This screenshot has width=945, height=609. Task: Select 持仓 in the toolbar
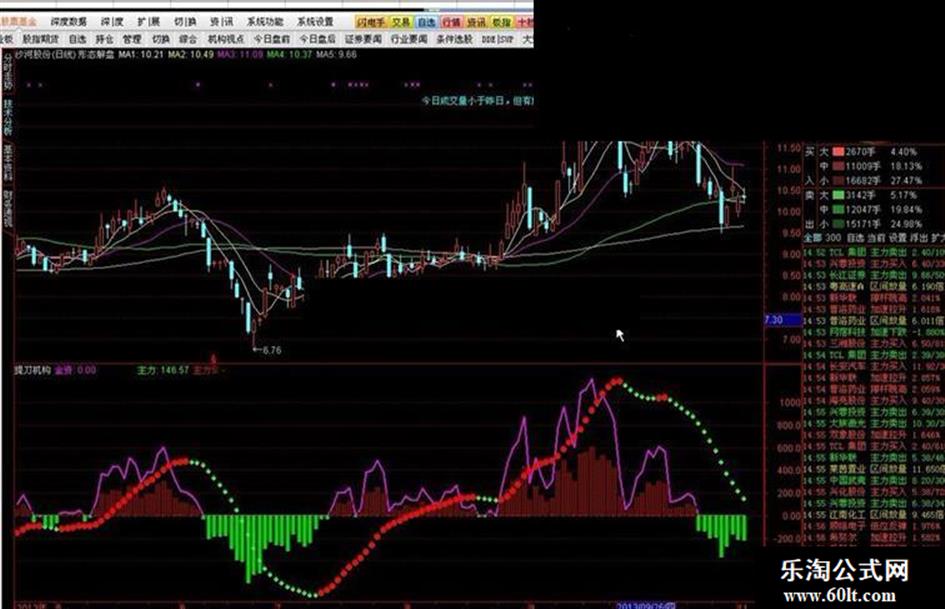[x=105, y=39]
